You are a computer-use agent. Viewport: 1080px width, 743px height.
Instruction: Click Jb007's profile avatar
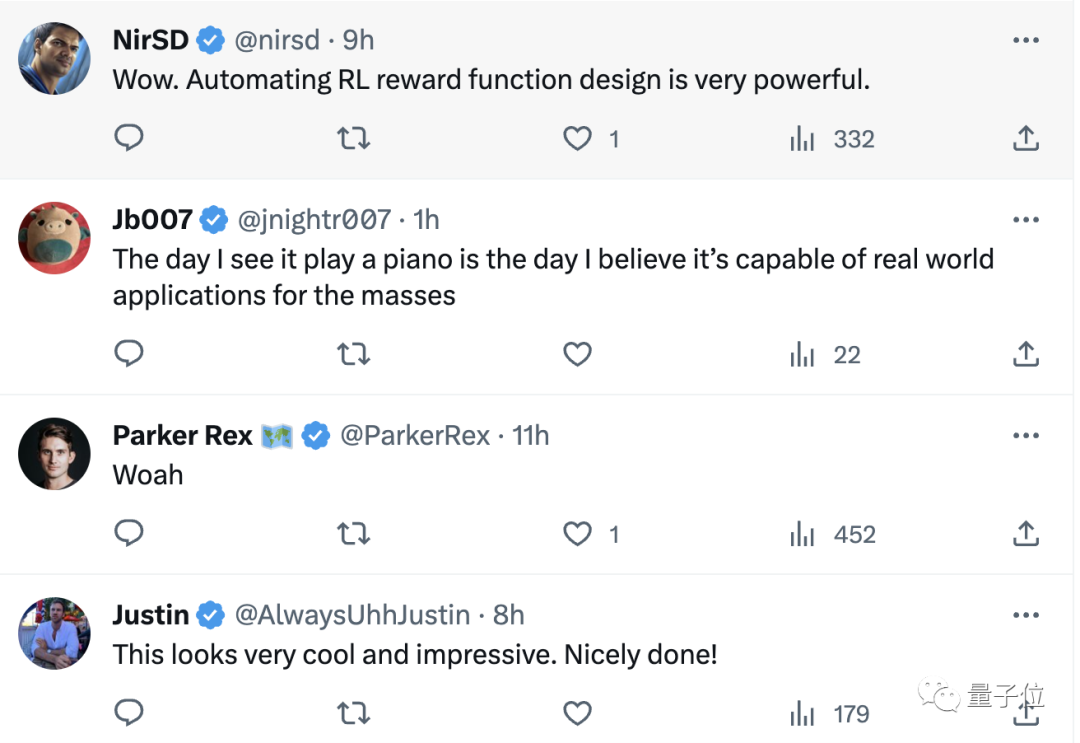point(55,238)
